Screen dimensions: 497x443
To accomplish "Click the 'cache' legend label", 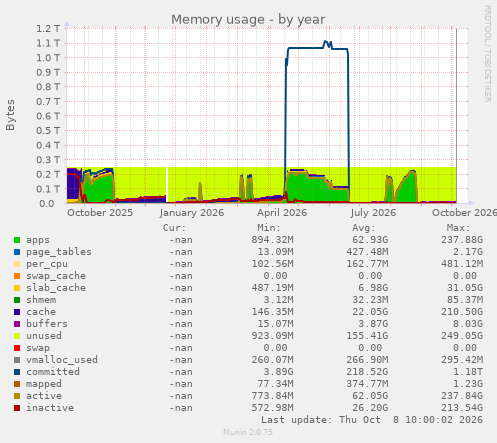I will click(41, 312).
